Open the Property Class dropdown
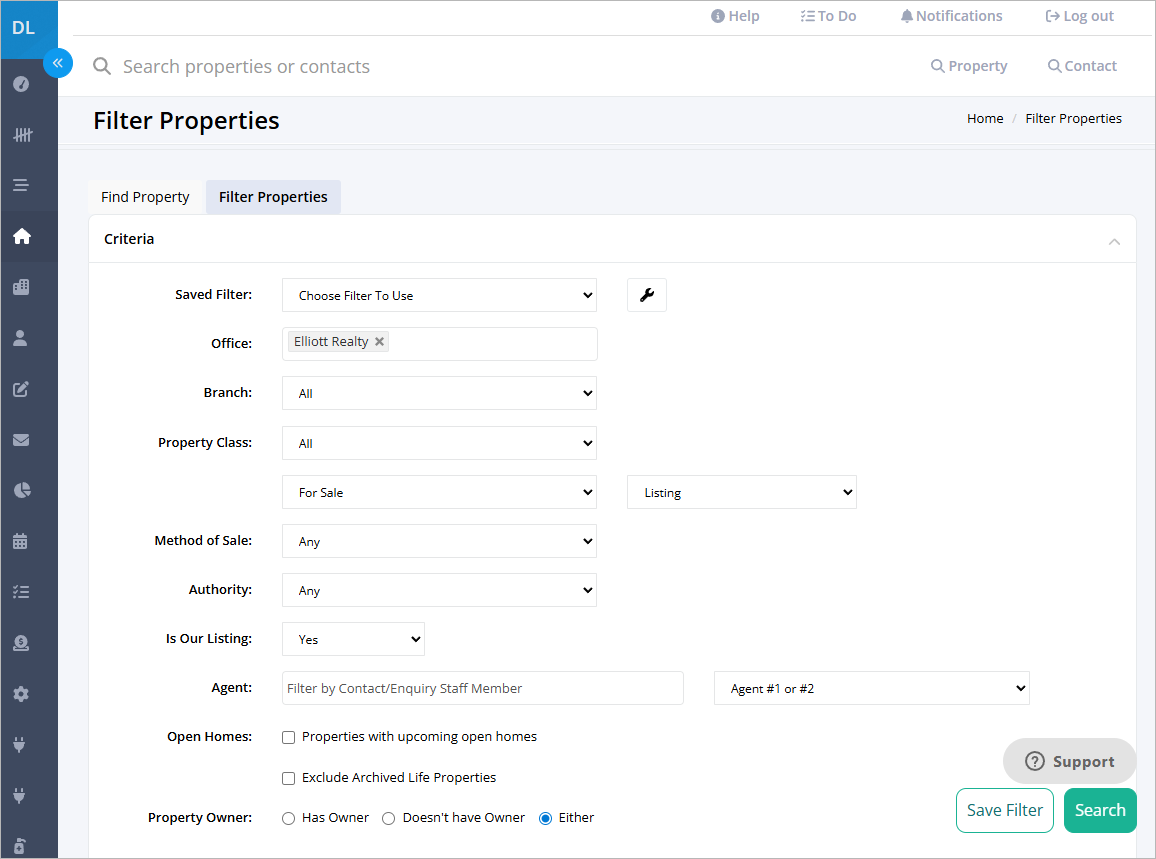Viewport: 1156px width, 859px height. click(439, 443)
